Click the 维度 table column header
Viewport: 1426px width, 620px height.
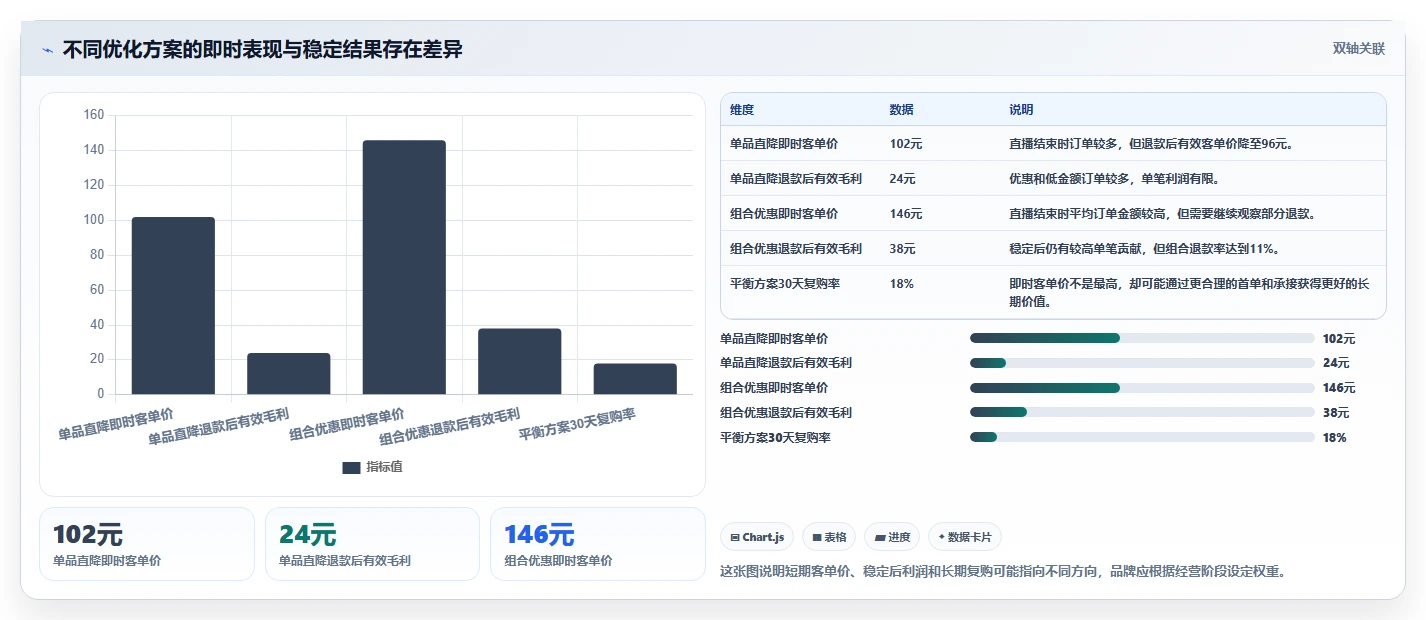pyautogui.click(x=742, y=110)
